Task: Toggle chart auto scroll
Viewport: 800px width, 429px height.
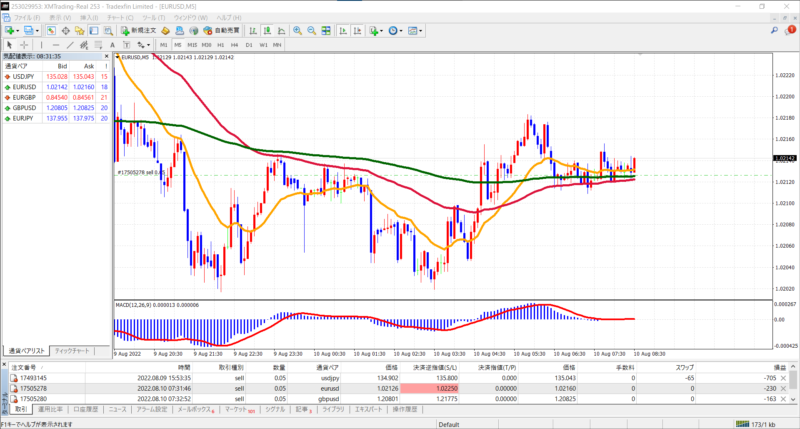Action: 343,31
